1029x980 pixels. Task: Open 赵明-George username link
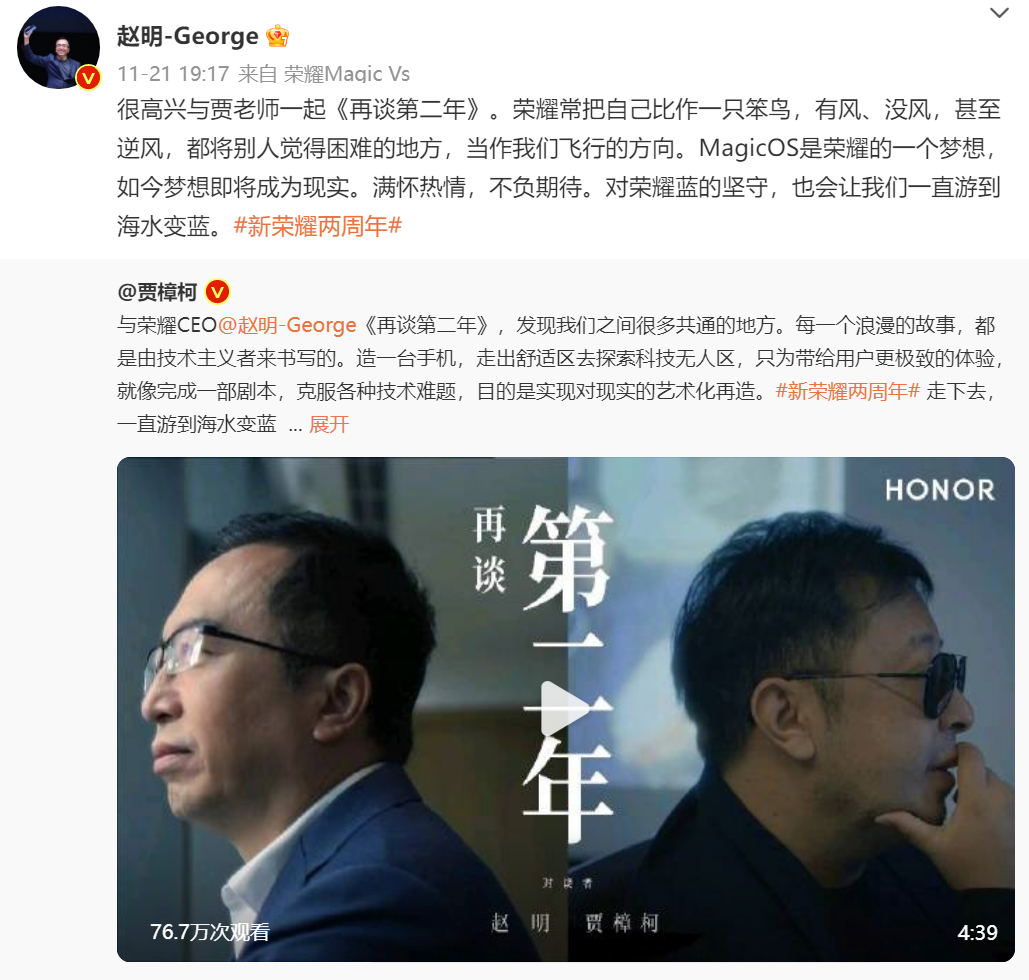188,36
